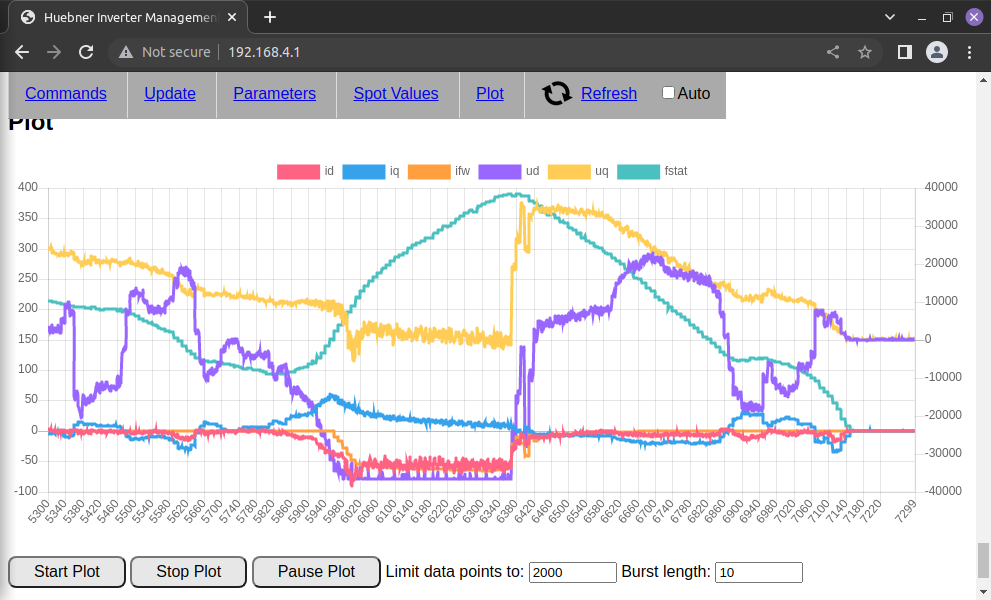Click the circular arrows Refresh icon

pos(557,93)
